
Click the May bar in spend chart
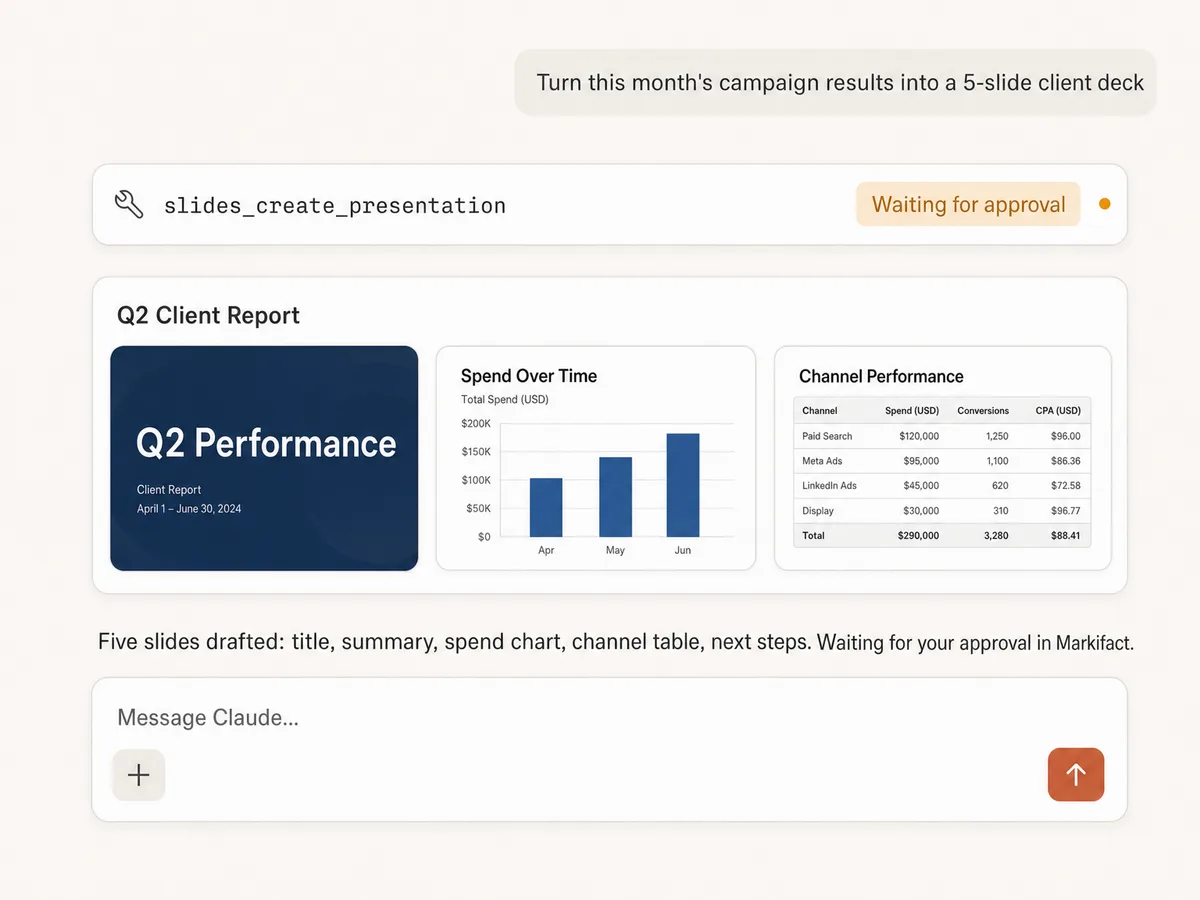(615, 497)
